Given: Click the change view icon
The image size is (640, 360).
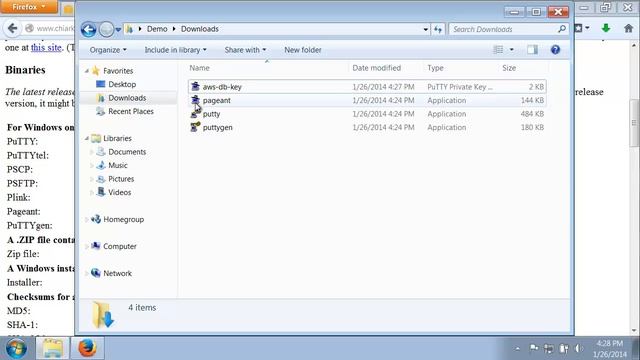Looking at the screenshot, I should [x=498, y=50].
